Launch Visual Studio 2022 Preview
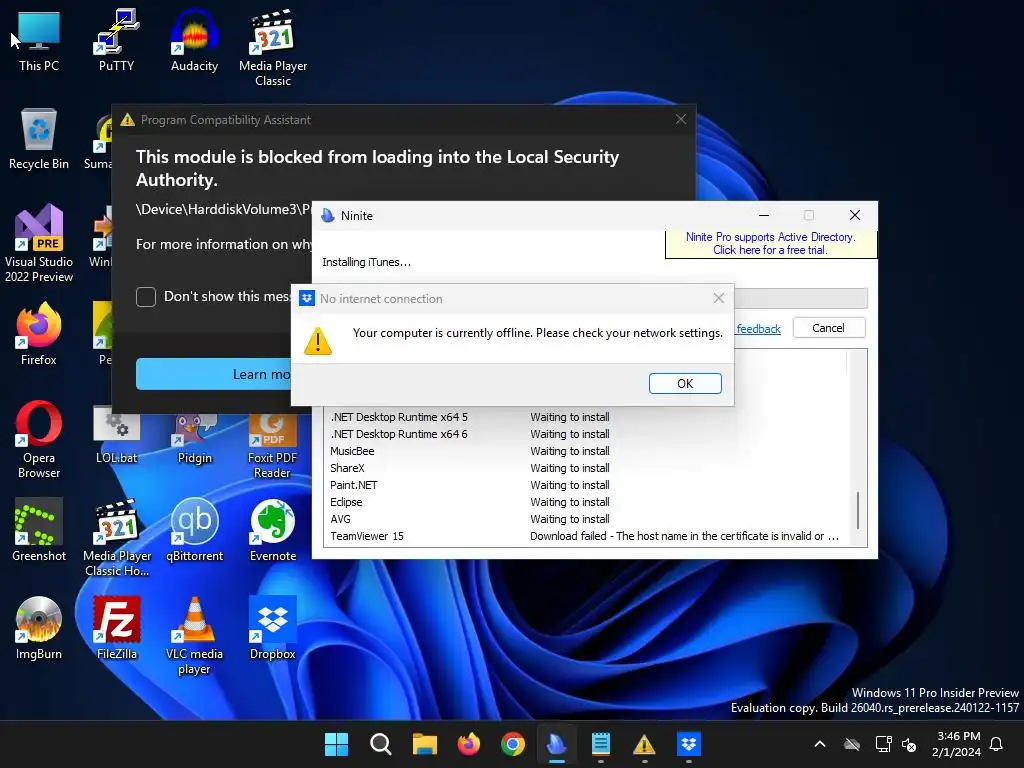This screenshot has width=1024, height=768. (x=39, y=243)
